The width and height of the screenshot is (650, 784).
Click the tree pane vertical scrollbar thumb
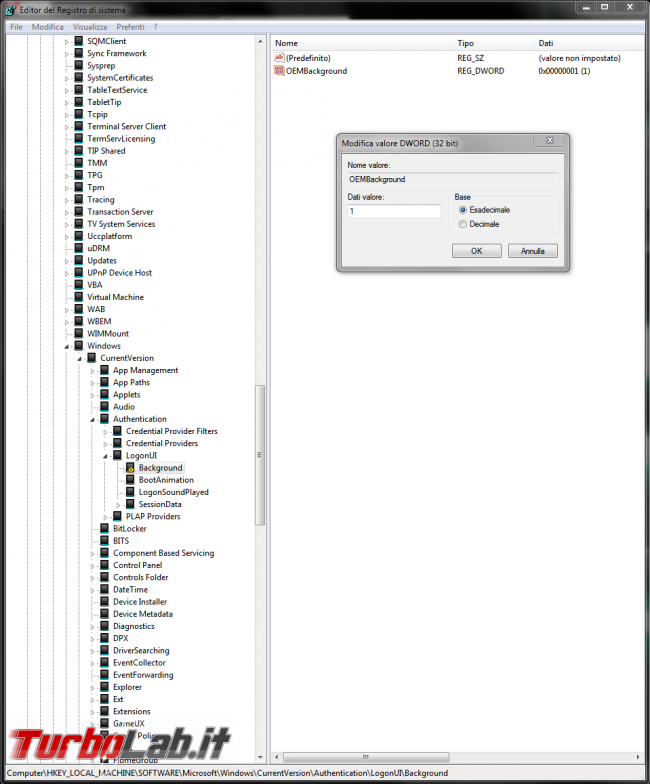click(x=260, y=454)
